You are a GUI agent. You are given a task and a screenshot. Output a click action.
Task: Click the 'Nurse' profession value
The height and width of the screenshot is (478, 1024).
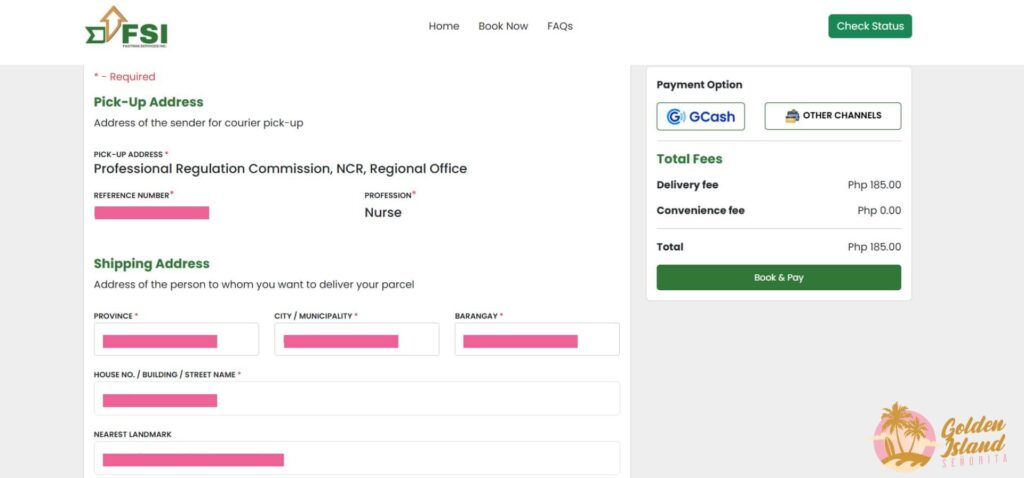383,213
